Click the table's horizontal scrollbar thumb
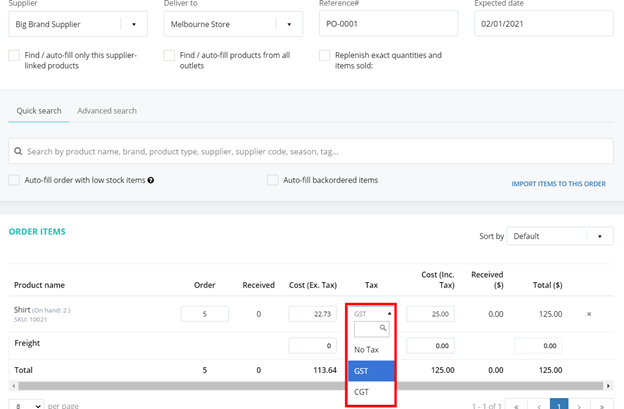The width and height of the screenshot is (624, 409). (311, 386)
